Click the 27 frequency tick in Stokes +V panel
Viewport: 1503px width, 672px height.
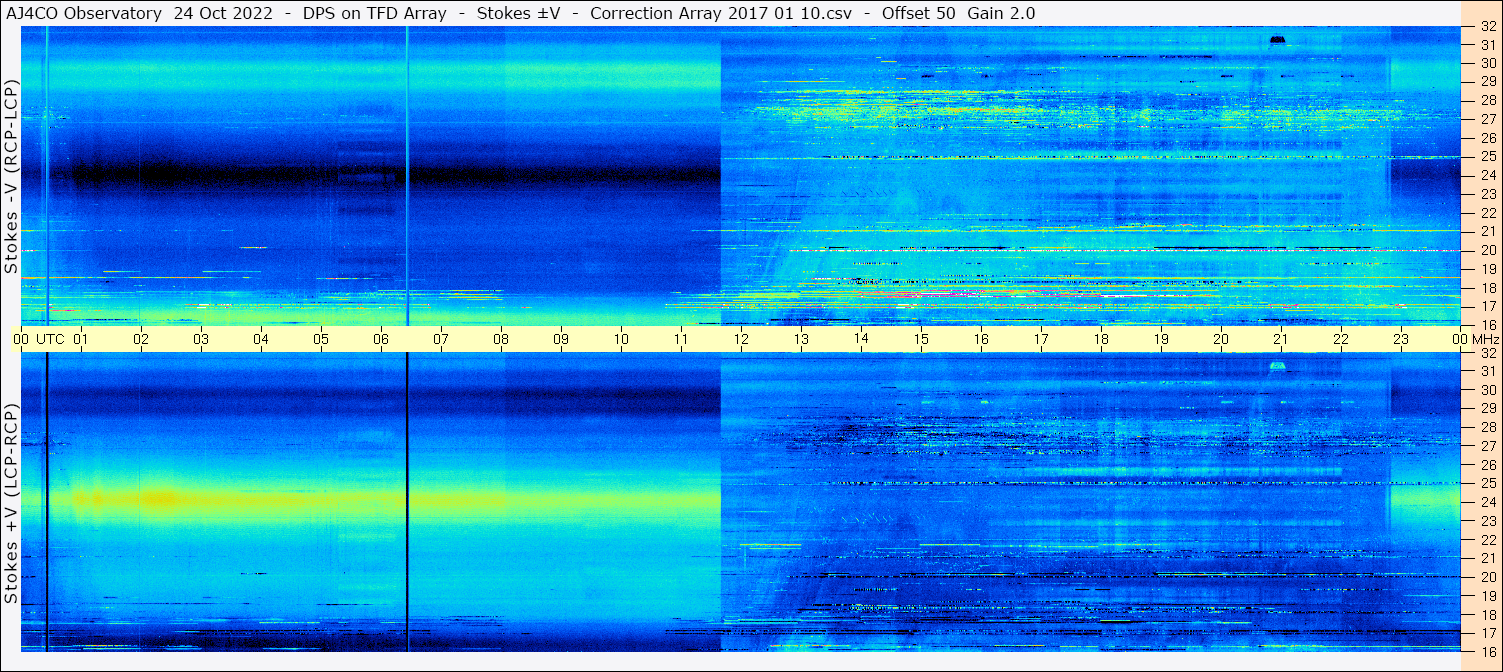point(1487,446)
